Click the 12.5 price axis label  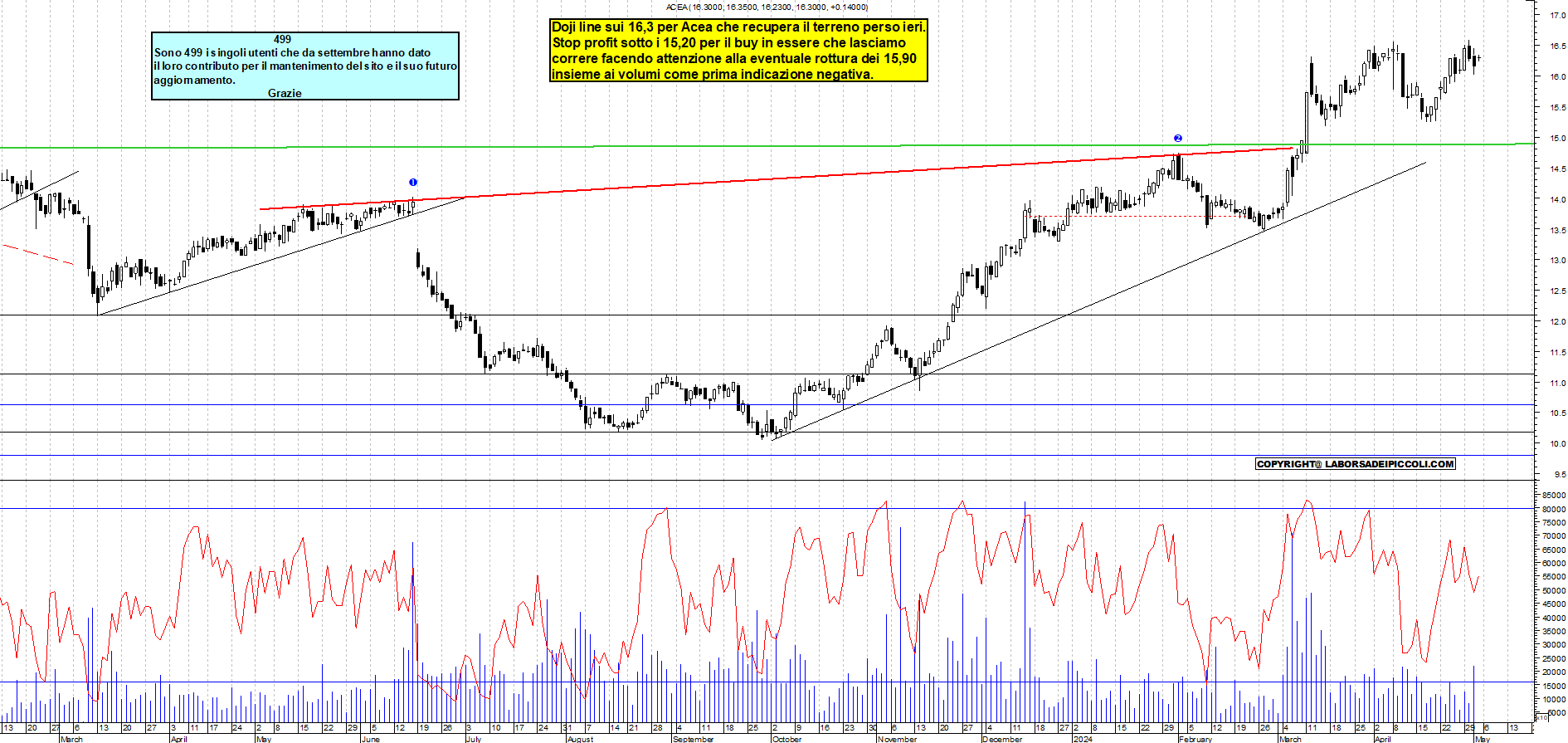1558,291
